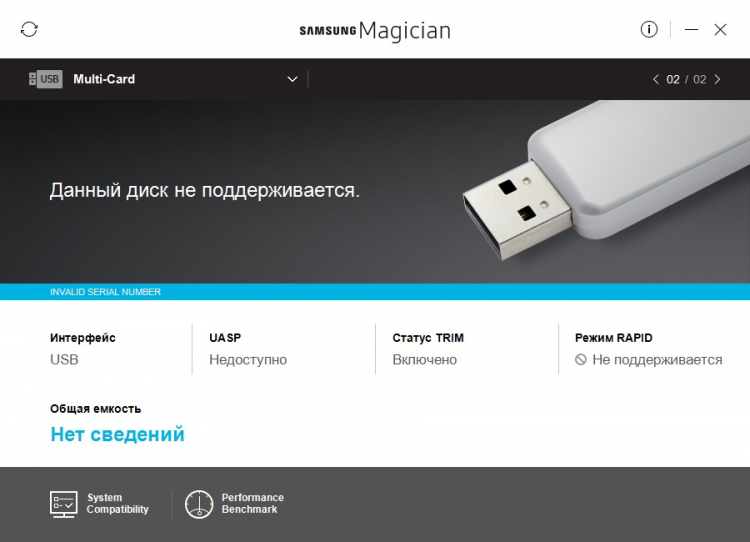Screen dimensions: 750x542
Task: Click the INVALID SERIAL NUMBER bar
Action: (x=375, y=292)
